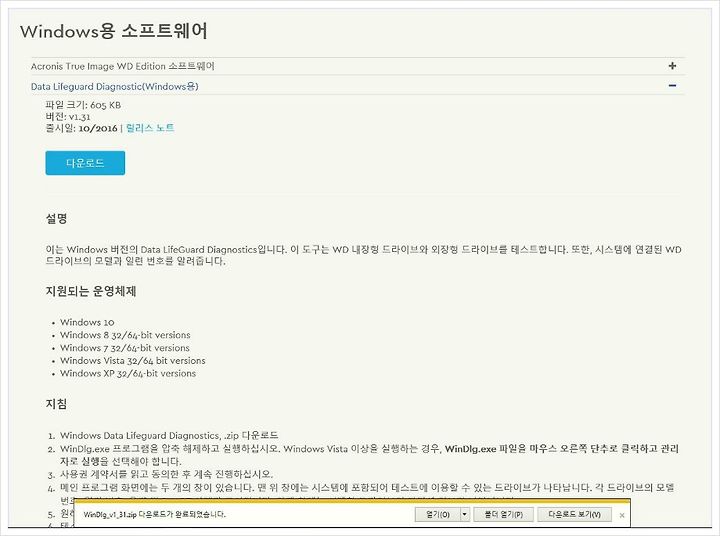Click the 열기(O) button in download bar
Screen dimensions: 720x536
point(438,514)
